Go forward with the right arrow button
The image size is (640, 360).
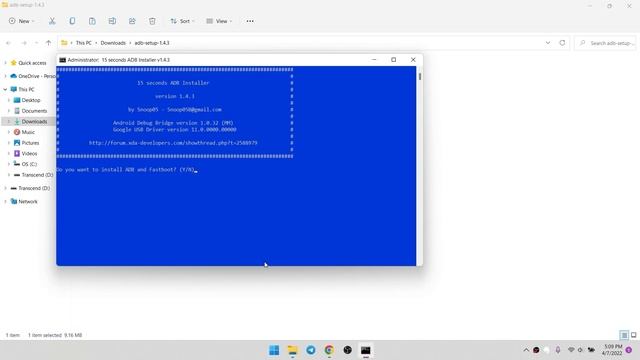(x=24, y=43)
